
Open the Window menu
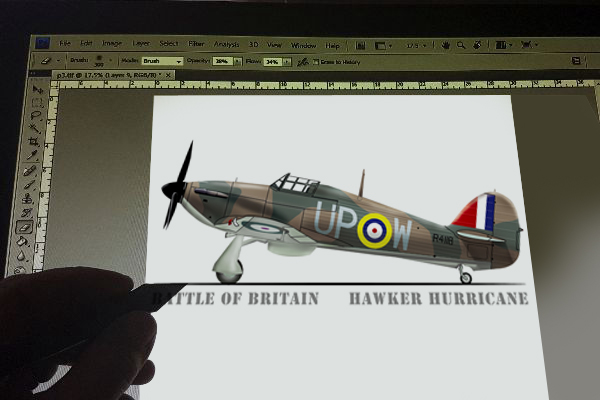[302, 45]
